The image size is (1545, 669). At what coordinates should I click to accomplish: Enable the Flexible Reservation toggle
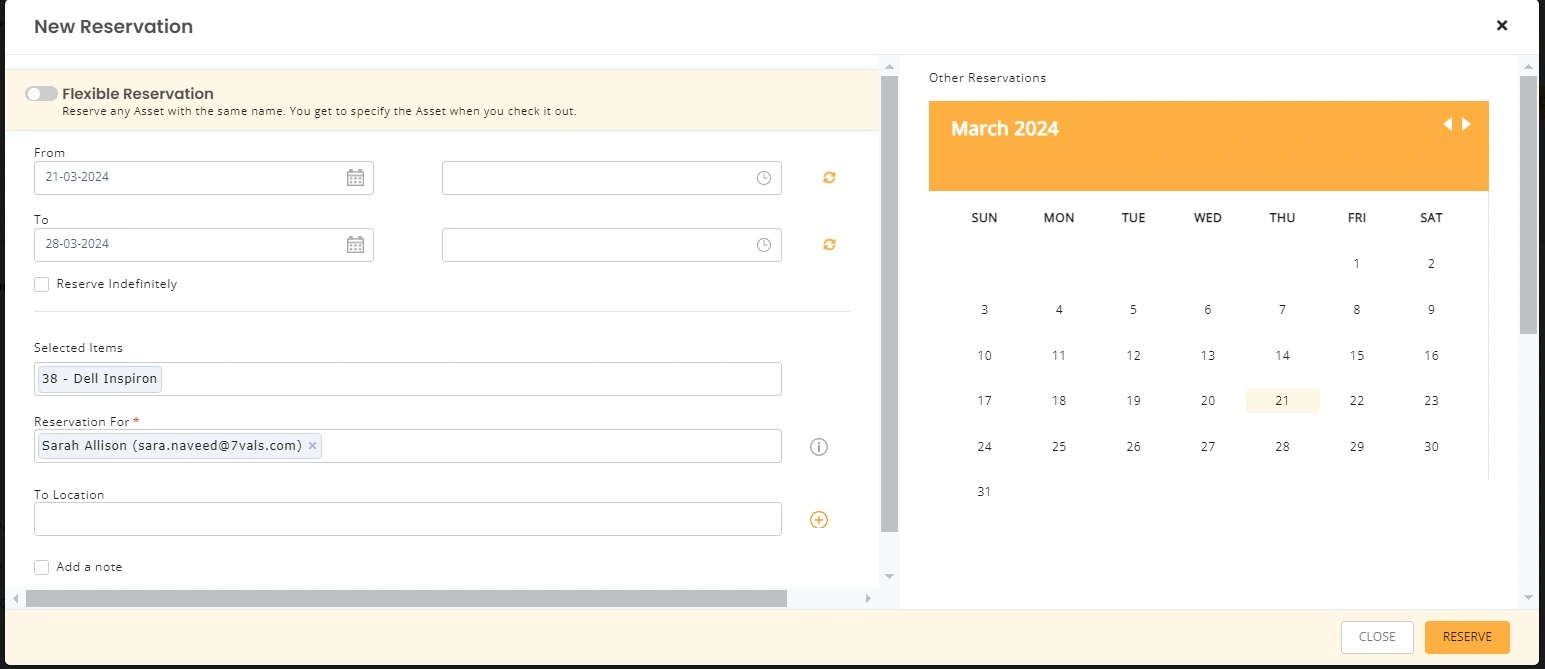pyautogui.click(x=41, y=93)
